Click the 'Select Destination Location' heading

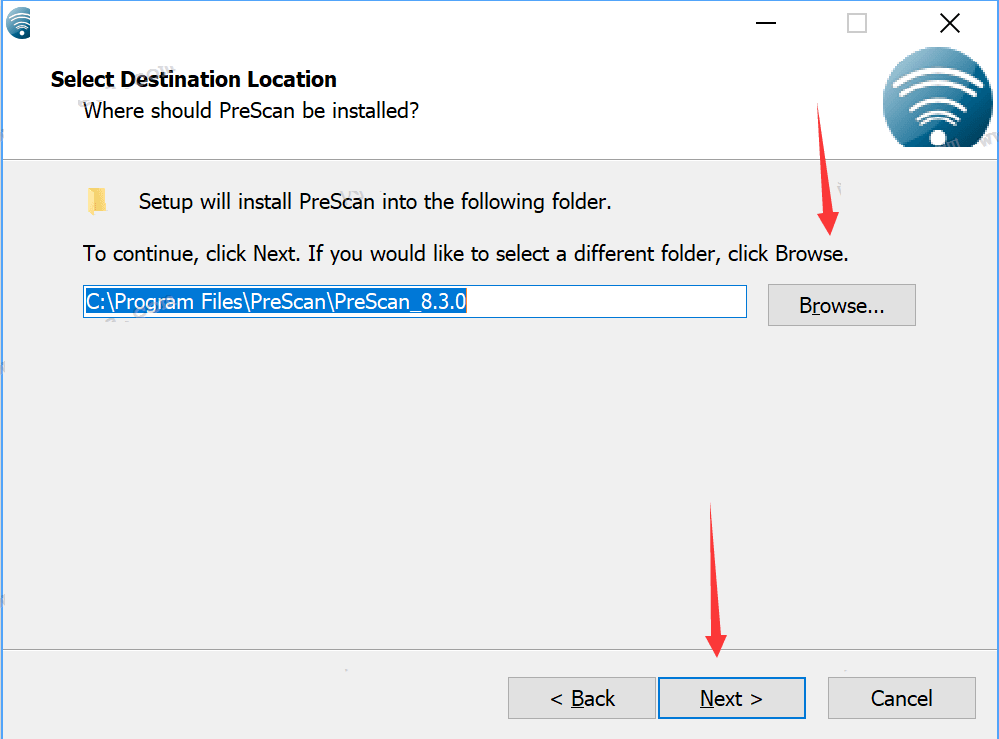point(194,79)
